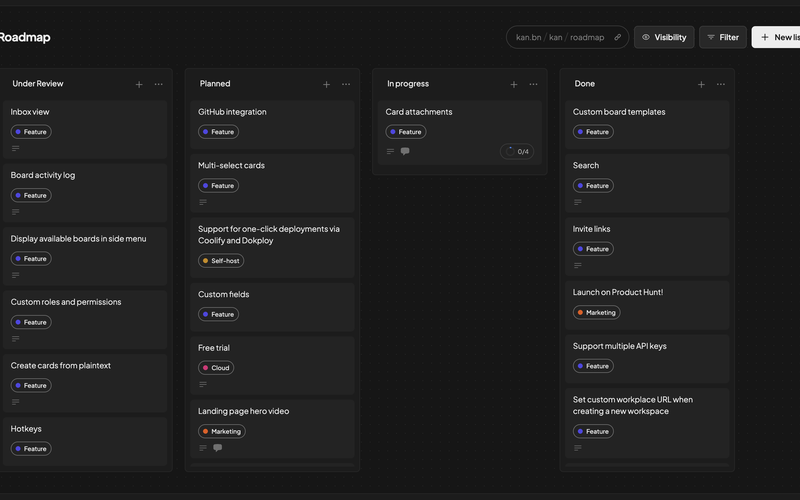This screenshot has height=500, width=800.
Task: Click description icon on Card attachments card
Action: point(390,151)
